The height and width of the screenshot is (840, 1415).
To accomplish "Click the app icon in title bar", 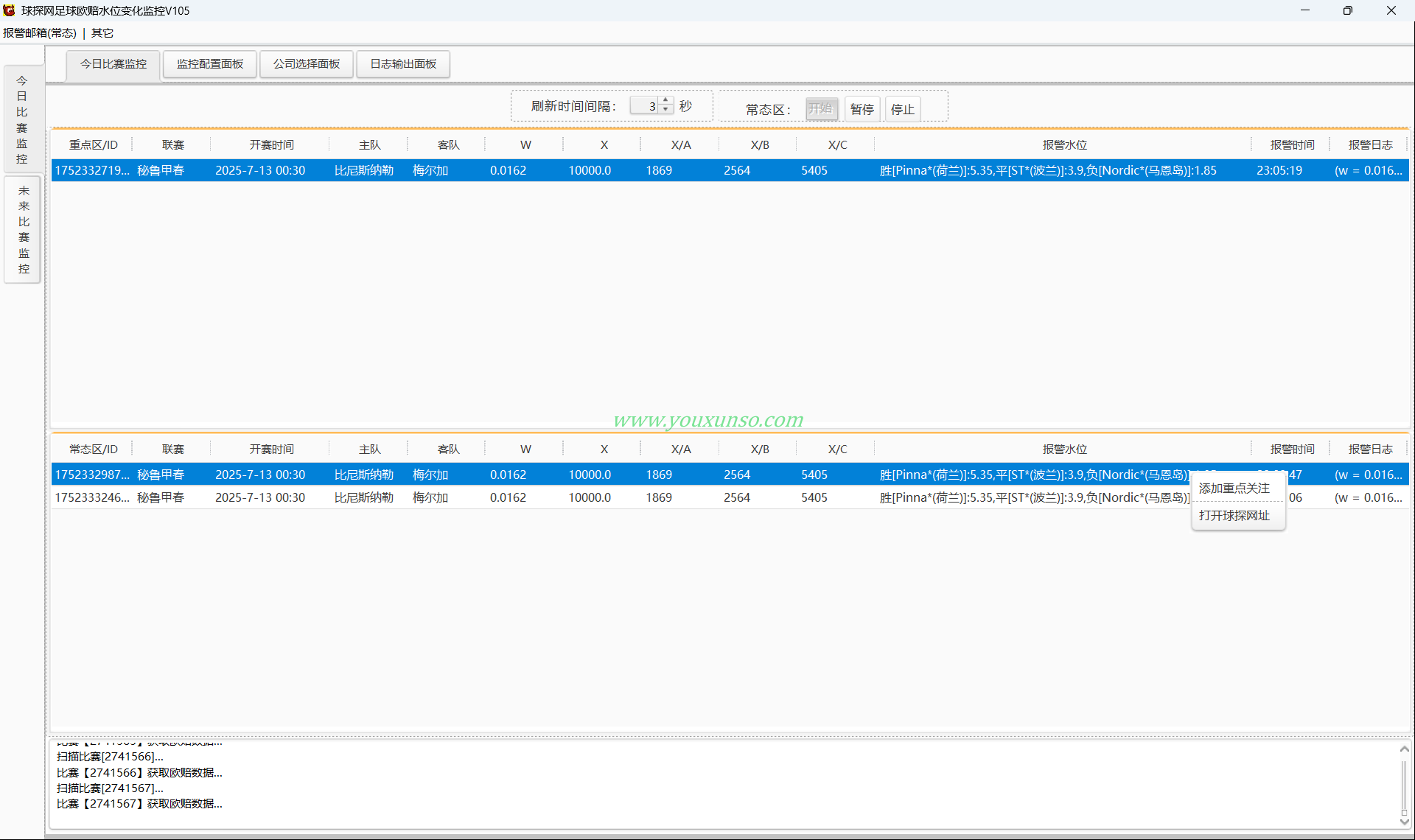I will (9, 10).
